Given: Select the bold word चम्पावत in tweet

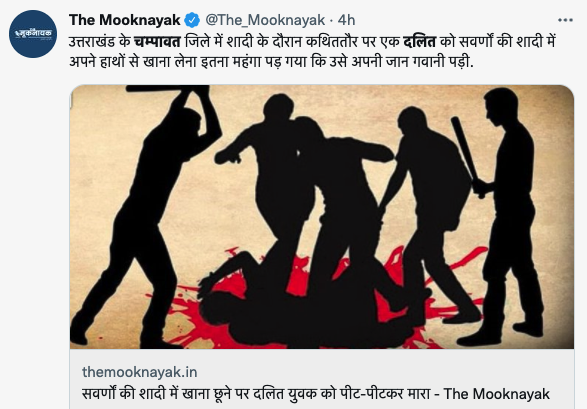Looking at the screenshot, I should [157, 42].
